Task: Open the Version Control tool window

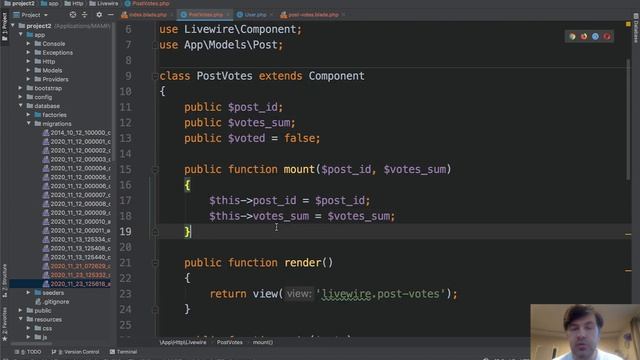Action: pyautogui.click(x=76, y=352)
